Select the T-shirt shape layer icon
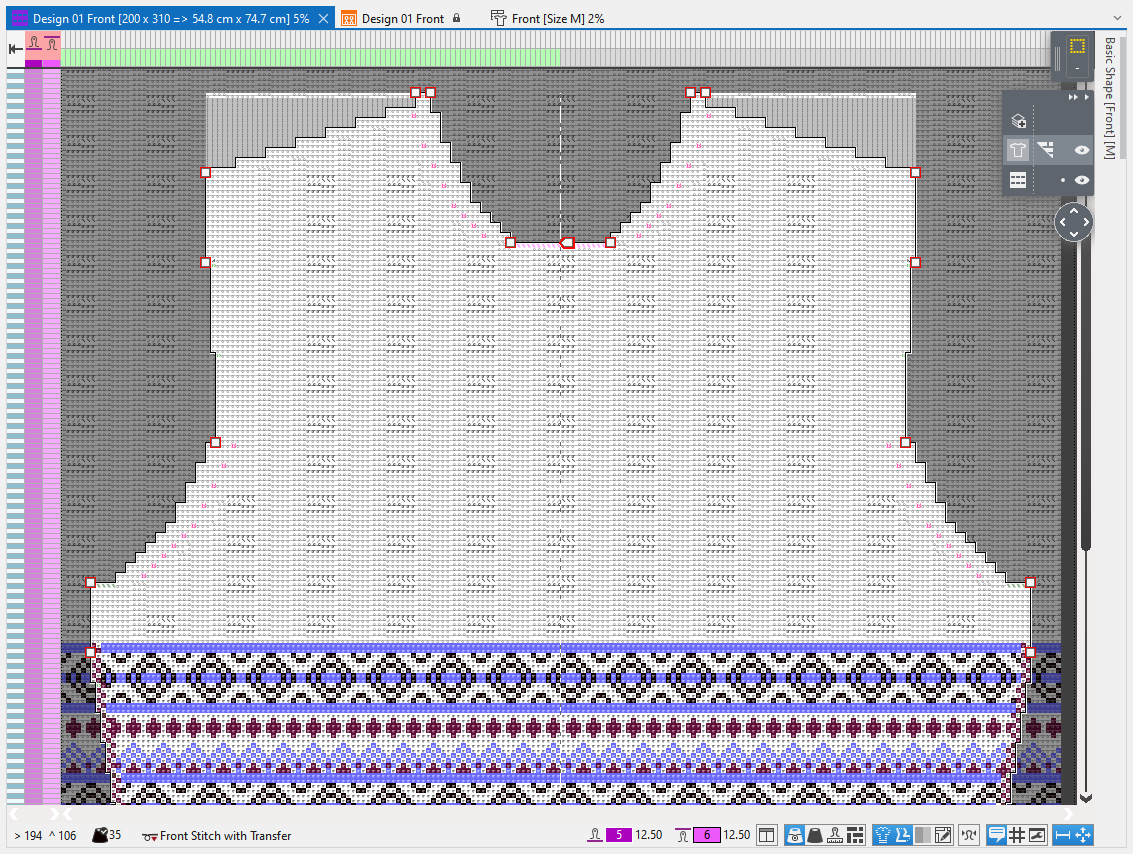The image size is (1133, 854). pos(1018,150)
